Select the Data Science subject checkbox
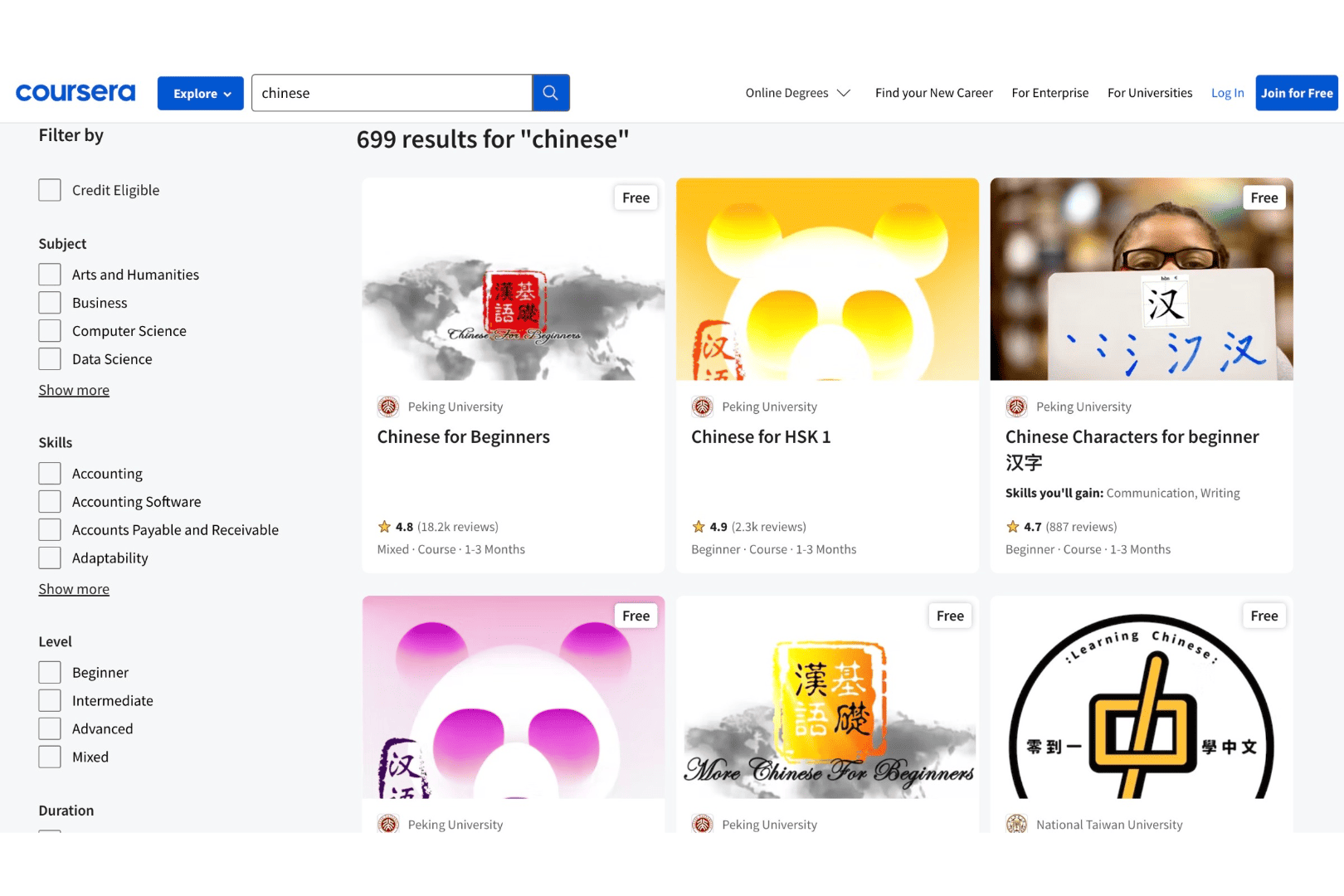The image size is (1344, 896). pyautogui.click(x=50, y=359)
